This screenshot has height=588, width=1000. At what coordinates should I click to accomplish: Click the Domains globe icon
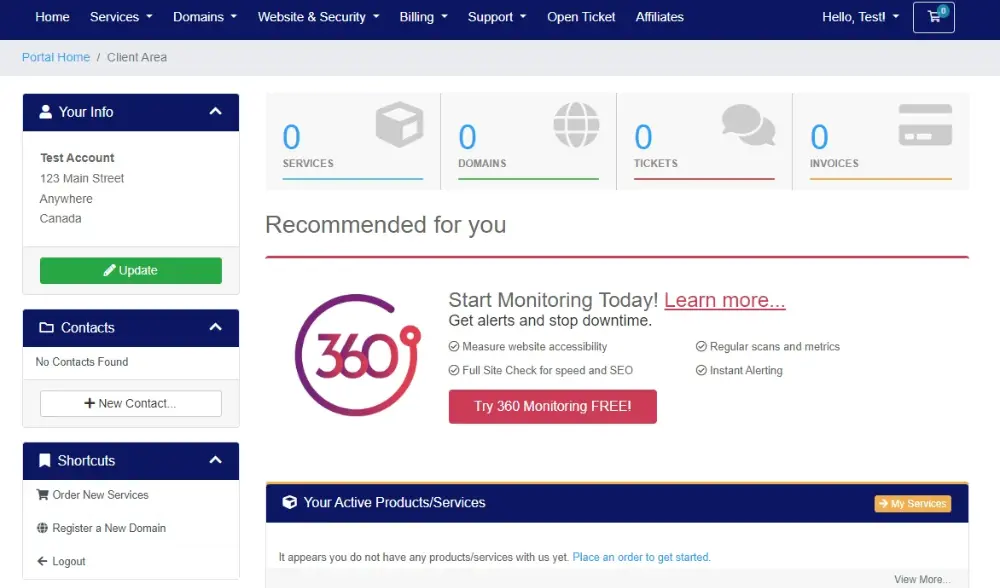click(x=576, y=126)
